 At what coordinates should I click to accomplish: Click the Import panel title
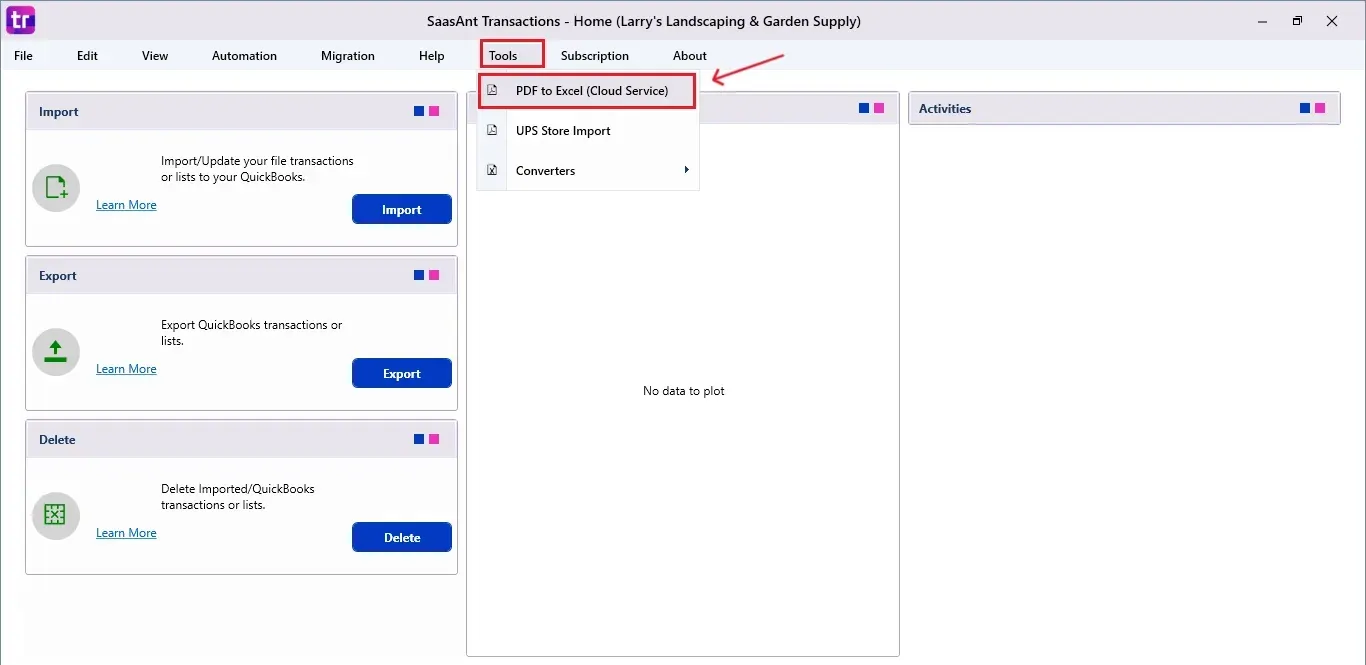pyautogui.click(x=58, y=112)
